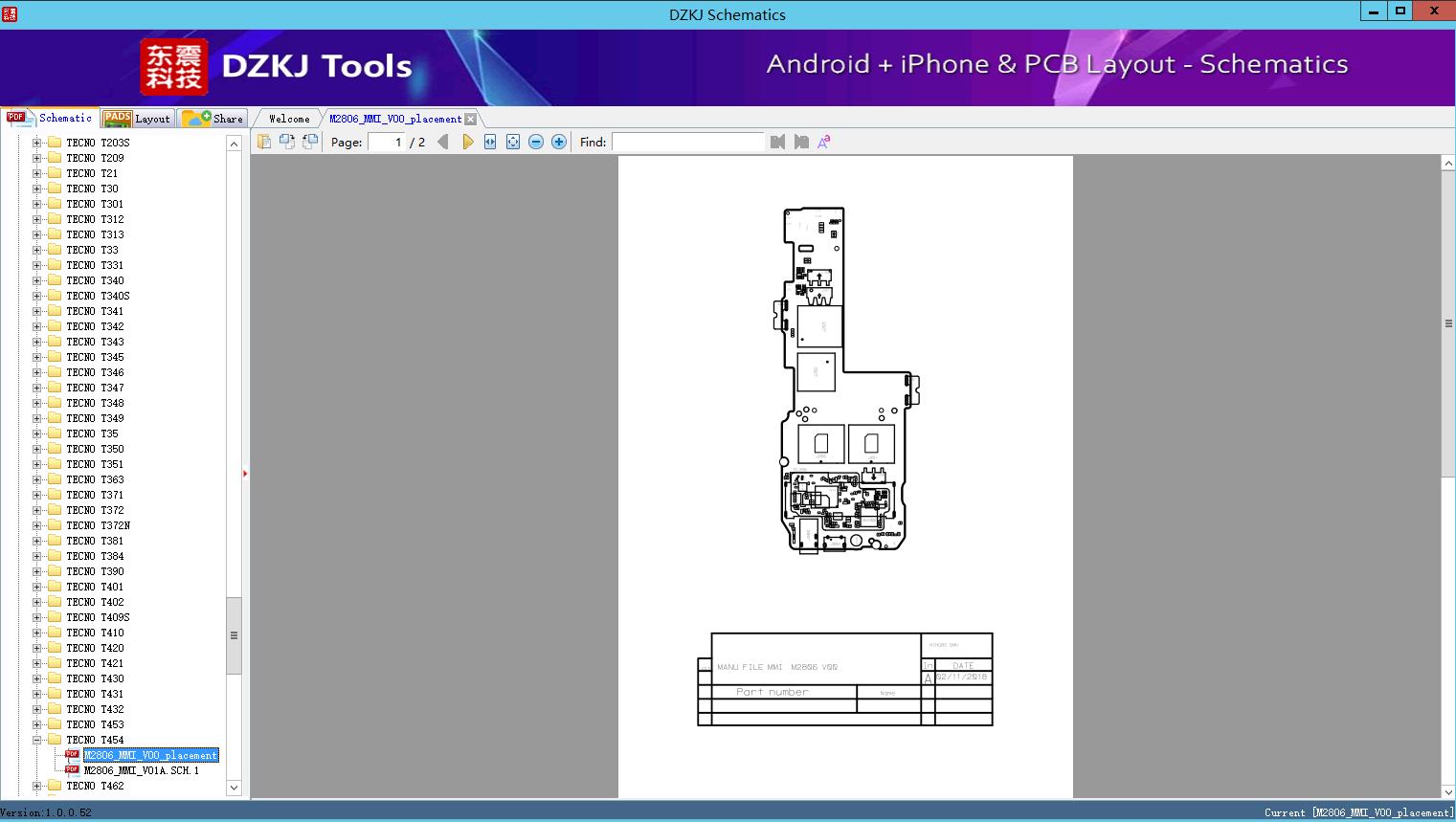Click the find next icon
The height and width of the screenshot is (822, 1456).
pyautogui.click(x=801, y=142)
